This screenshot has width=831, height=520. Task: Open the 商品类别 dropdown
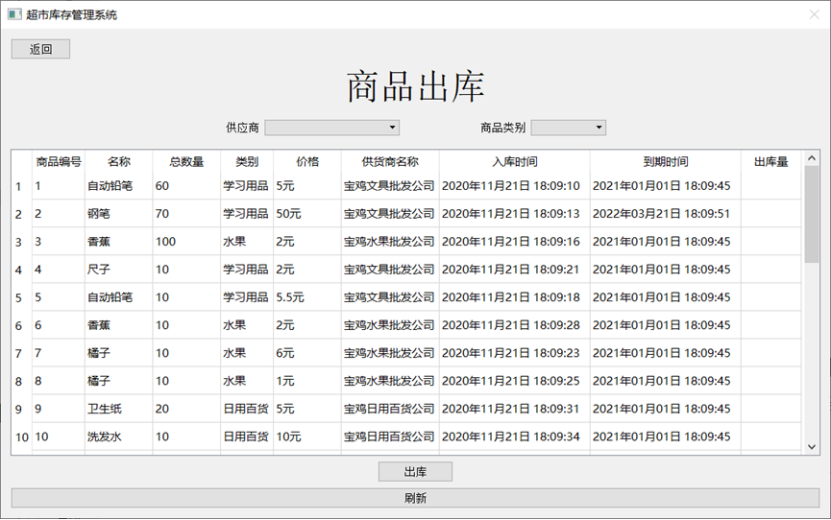pos(568,128)
